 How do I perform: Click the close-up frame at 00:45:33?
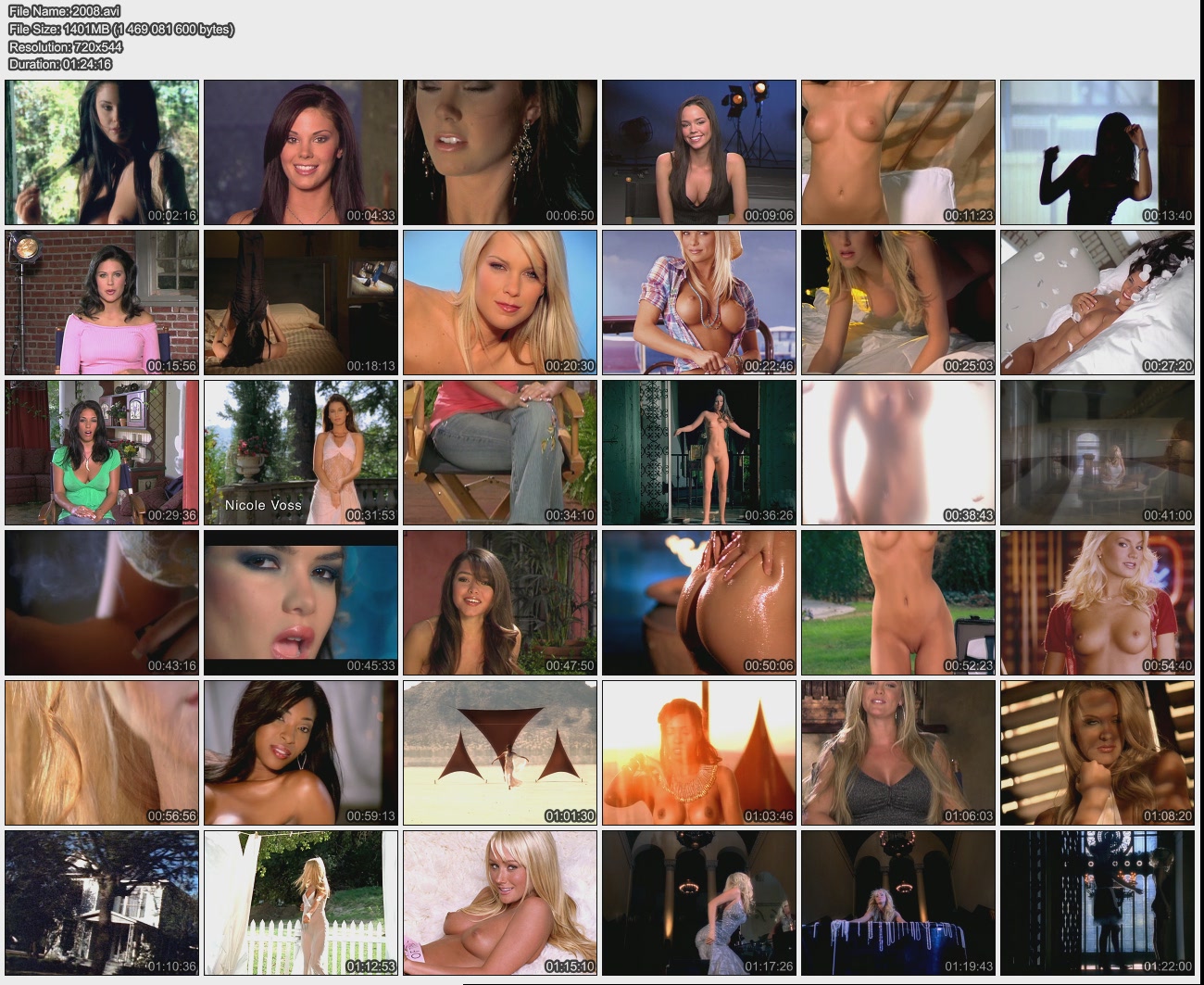tap(301, 602)
